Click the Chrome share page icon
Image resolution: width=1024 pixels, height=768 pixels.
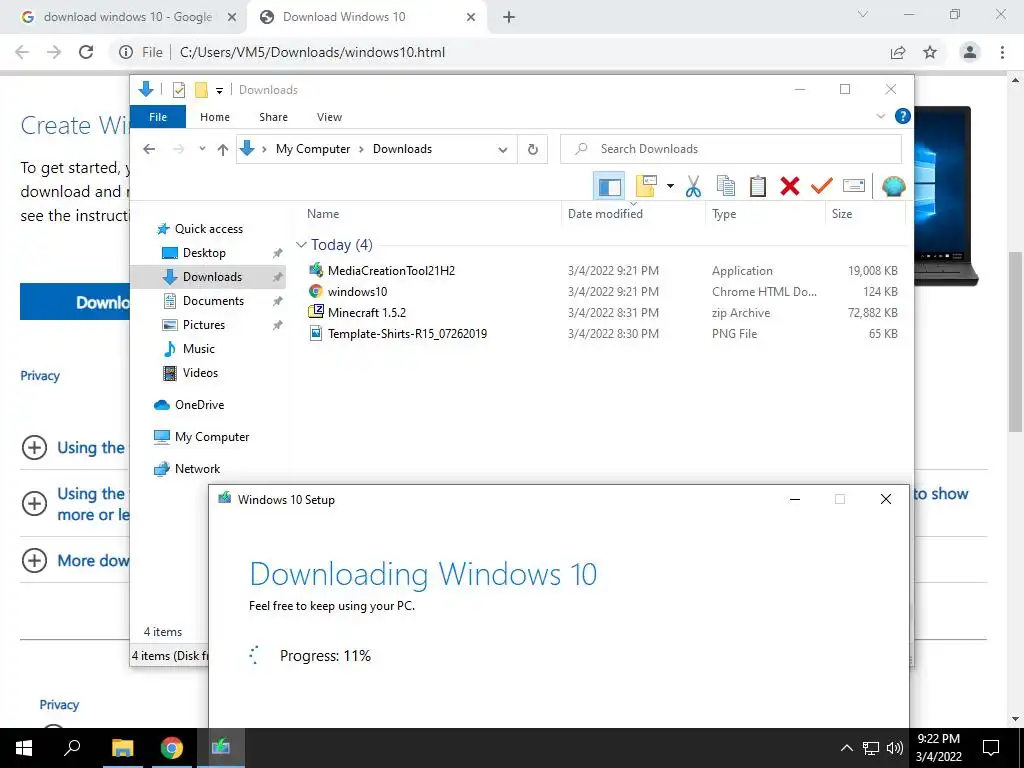(x=898, y=52)
